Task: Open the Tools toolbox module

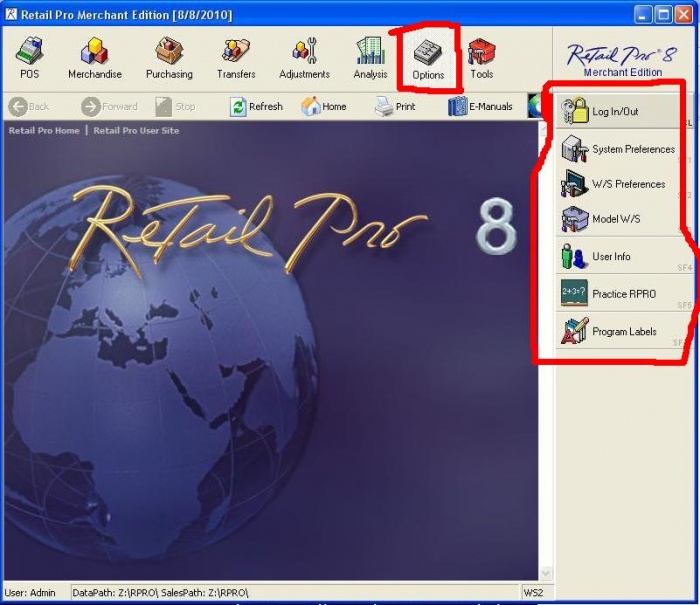Action: click(x=481, y=58)
